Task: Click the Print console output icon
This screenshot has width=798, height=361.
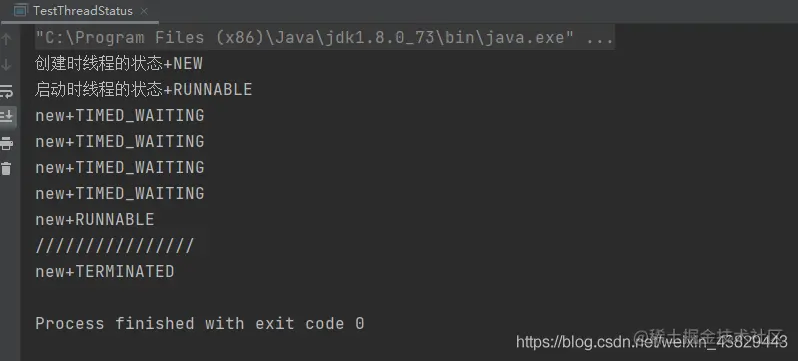Action: coord(6,143)
